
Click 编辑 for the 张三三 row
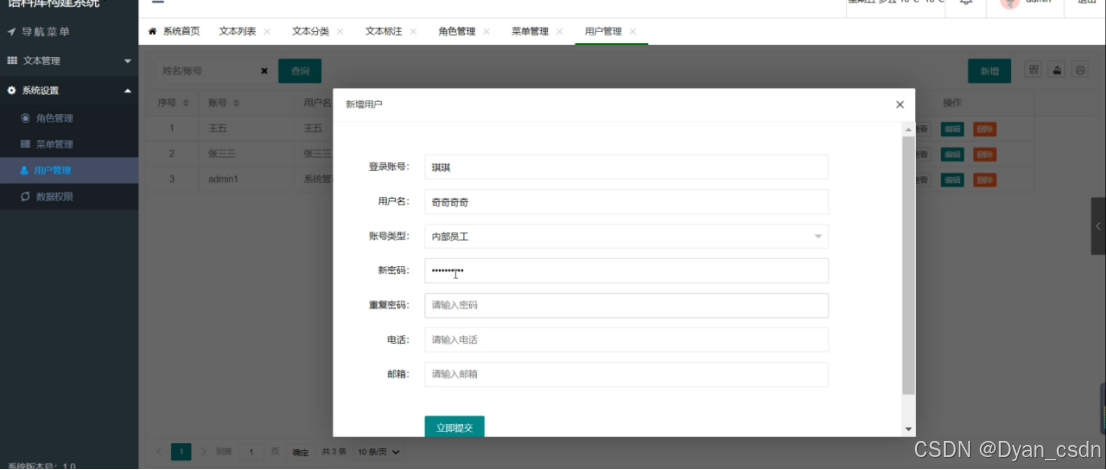(952, 155)
